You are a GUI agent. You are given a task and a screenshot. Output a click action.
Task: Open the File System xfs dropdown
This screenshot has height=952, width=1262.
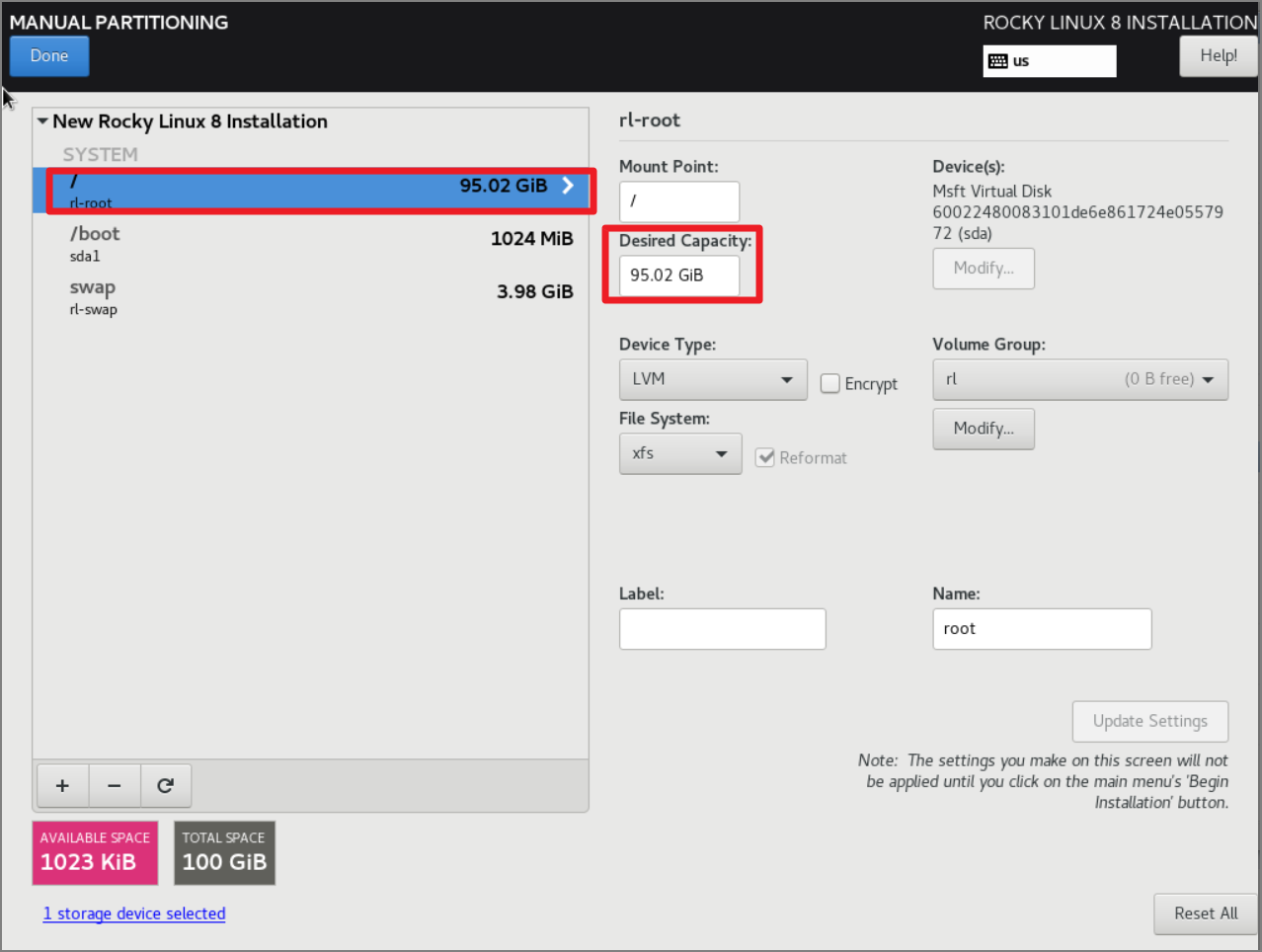680,453
